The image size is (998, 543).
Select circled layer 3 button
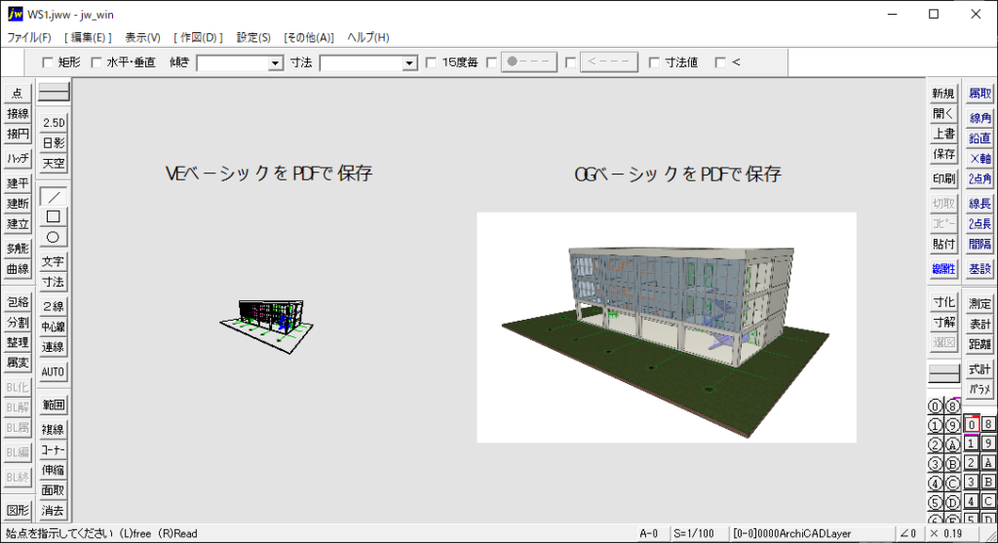934,463
